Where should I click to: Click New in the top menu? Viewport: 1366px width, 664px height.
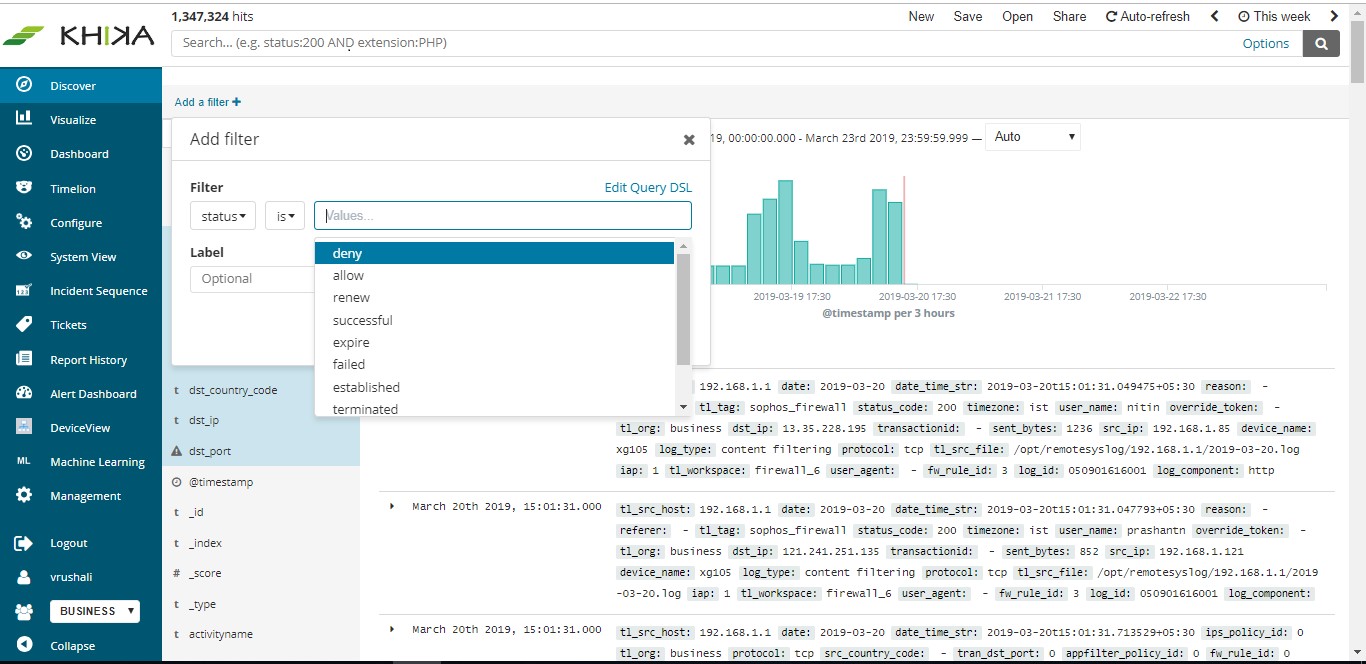coord(921,16)
